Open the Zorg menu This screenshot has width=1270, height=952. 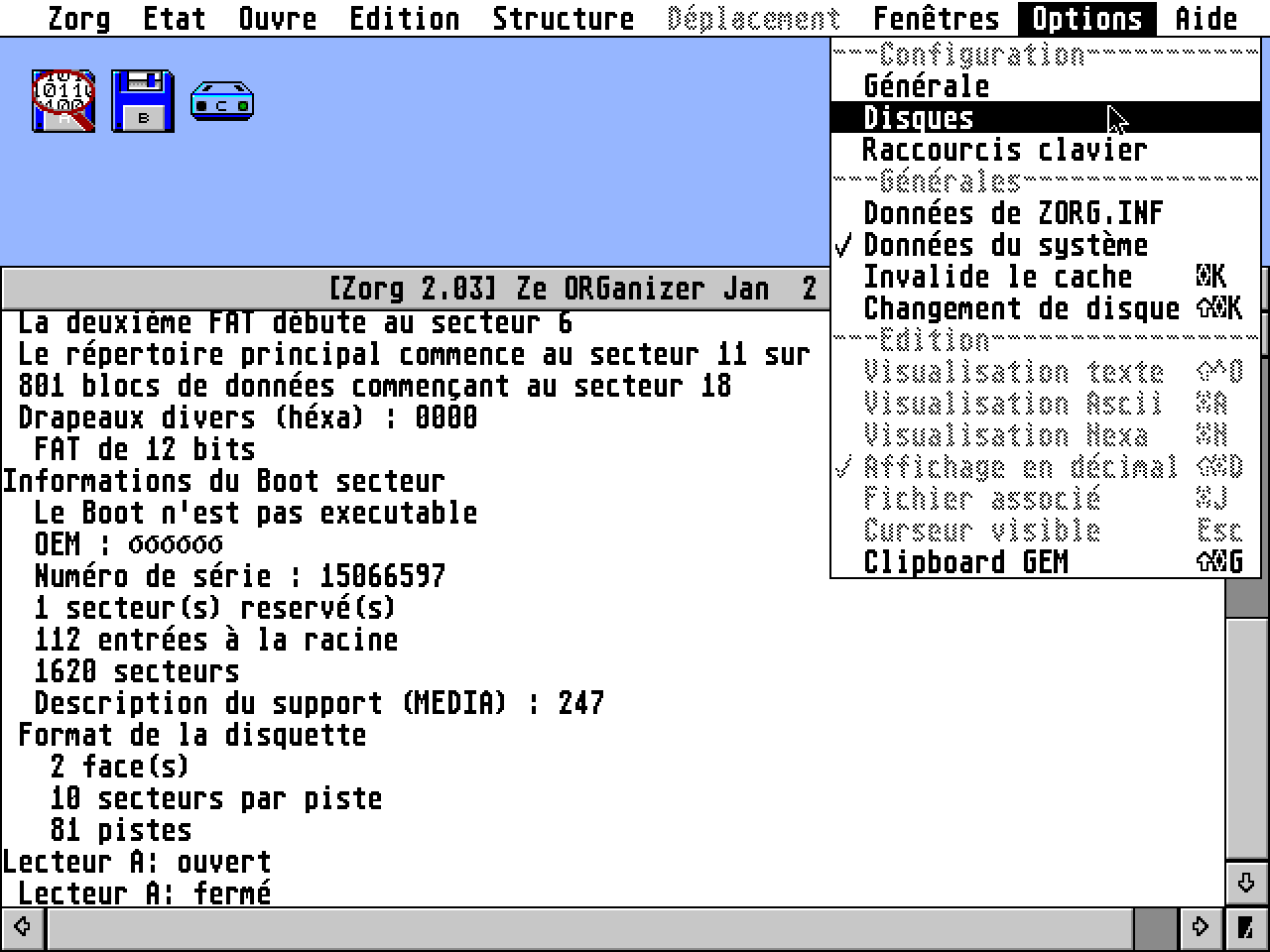click(x=79, y=17)
